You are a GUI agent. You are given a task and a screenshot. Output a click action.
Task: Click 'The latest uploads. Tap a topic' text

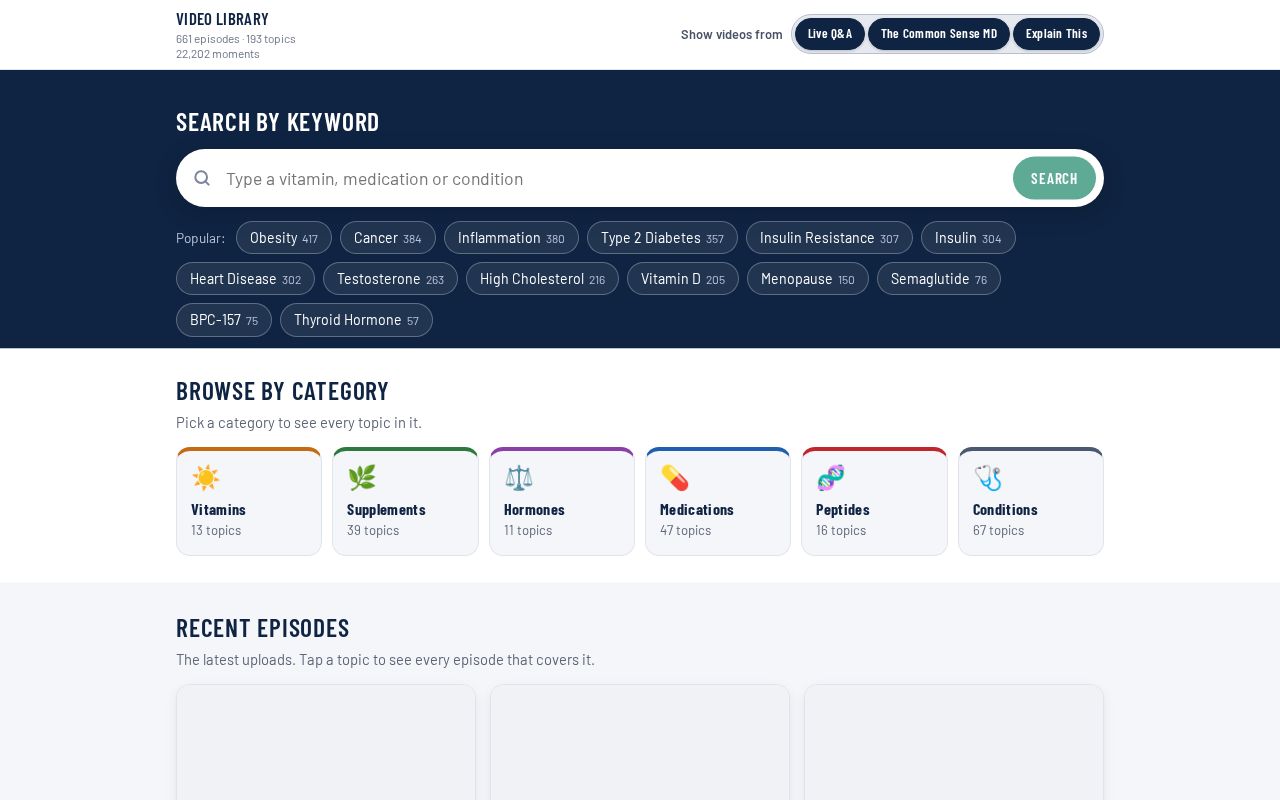click(x=385, y=660)
